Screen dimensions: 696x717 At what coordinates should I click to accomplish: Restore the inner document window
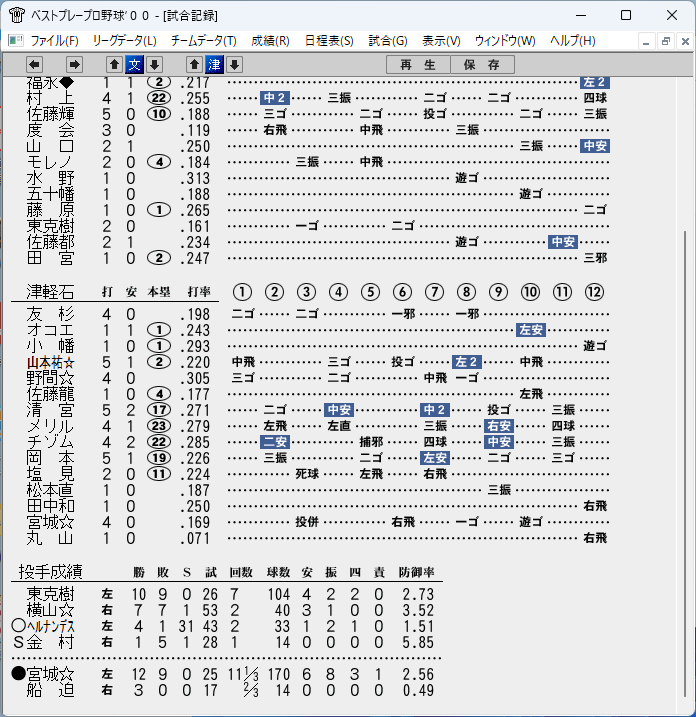click(x=665, y=42)
